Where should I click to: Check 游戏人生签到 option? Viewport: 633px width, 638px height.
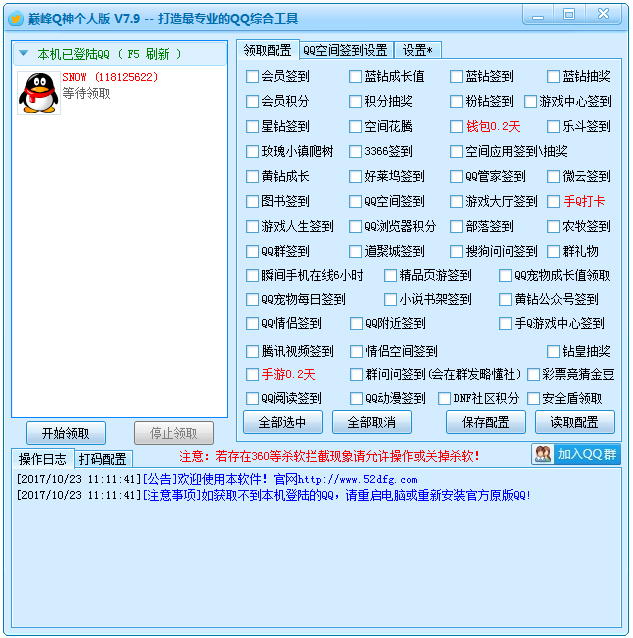pos(252,226)
